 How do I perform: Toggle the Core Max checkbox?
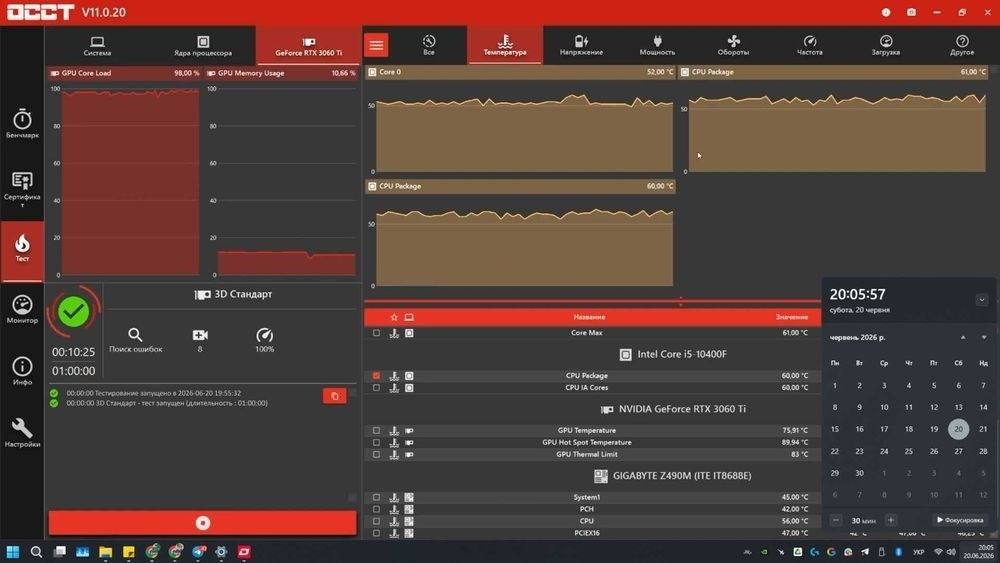click(376, 333)
